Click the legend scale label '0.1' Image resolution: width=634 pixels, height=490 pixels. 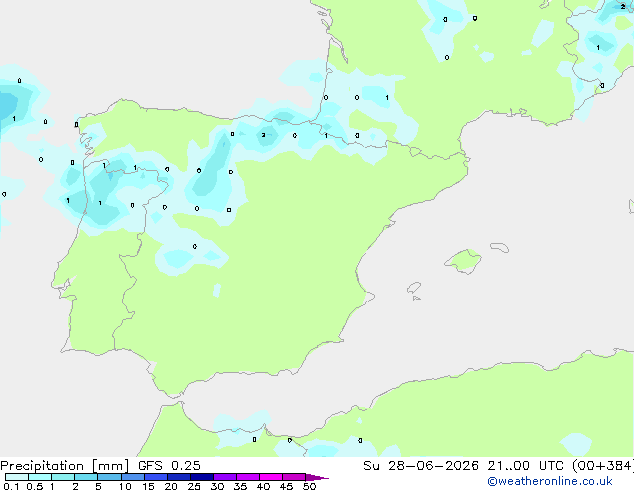click(x=11, y=486)
